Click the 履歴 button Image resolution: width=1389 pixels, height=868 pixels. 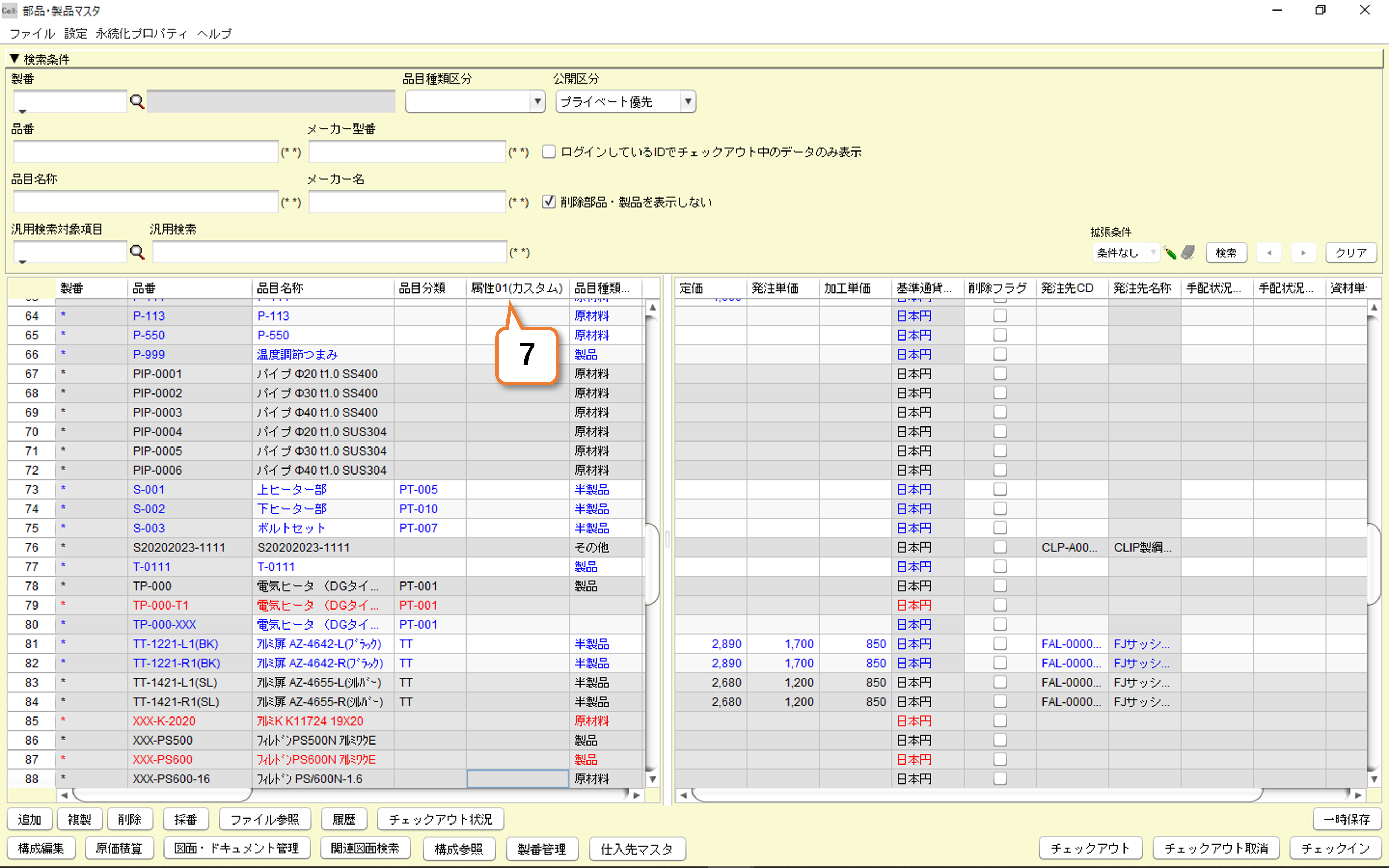(344, 819)
